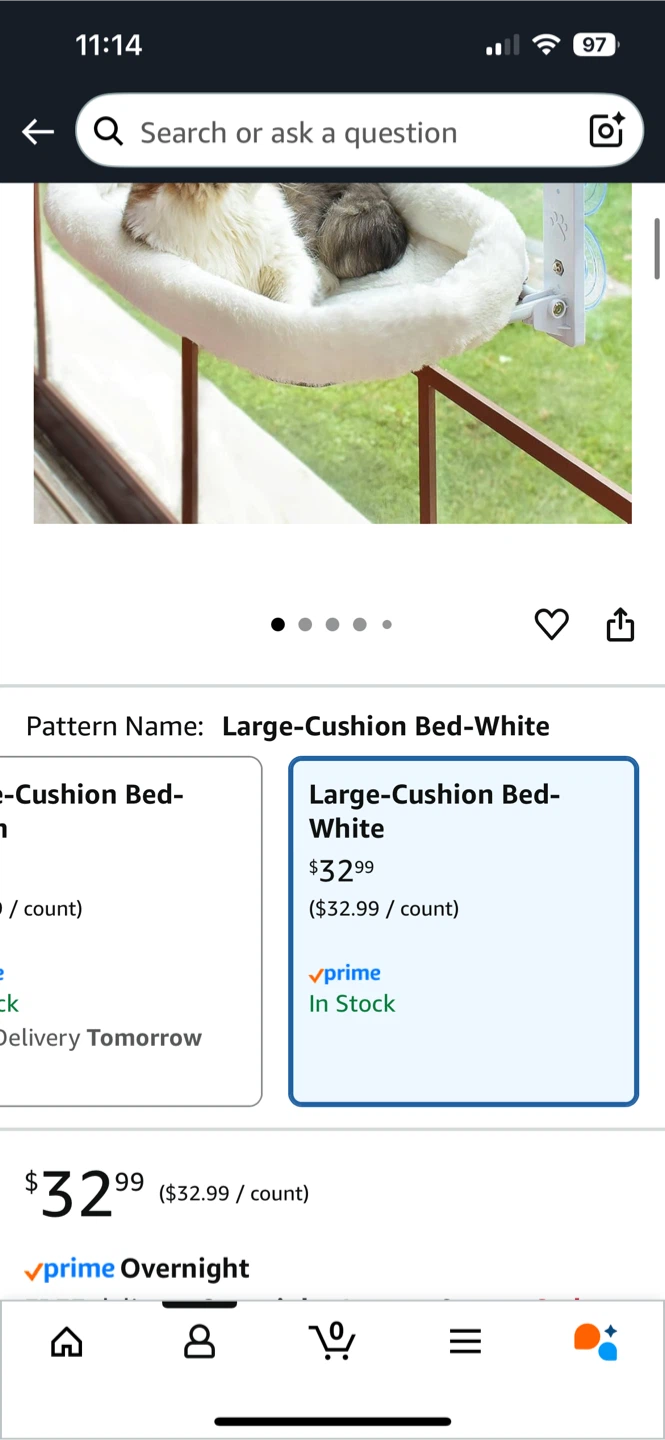Add item to wishlist with heart icon

point(551,624)
